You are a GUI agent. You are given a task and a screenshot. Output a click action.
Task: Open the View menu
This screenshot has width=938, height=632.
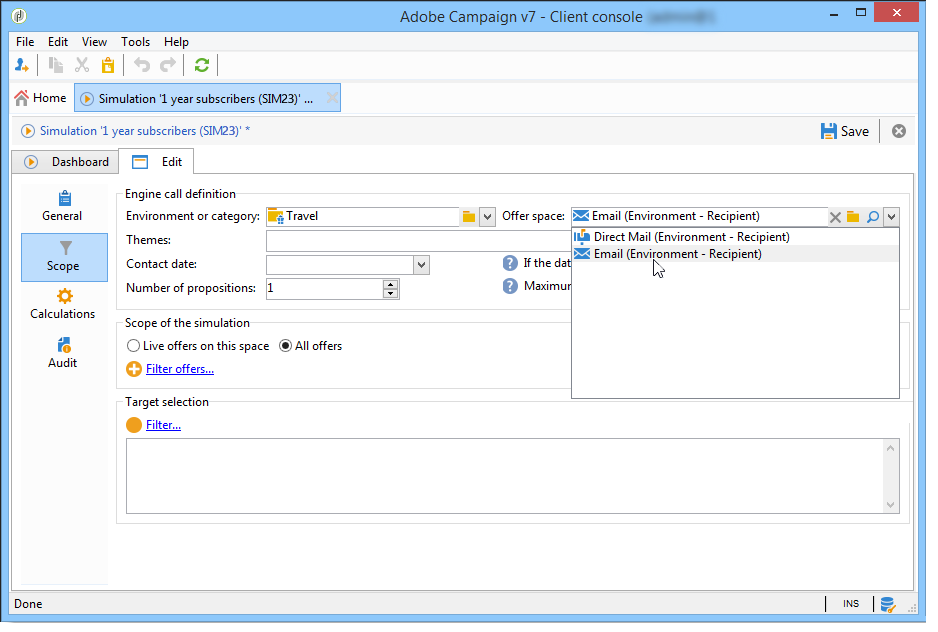95,42
